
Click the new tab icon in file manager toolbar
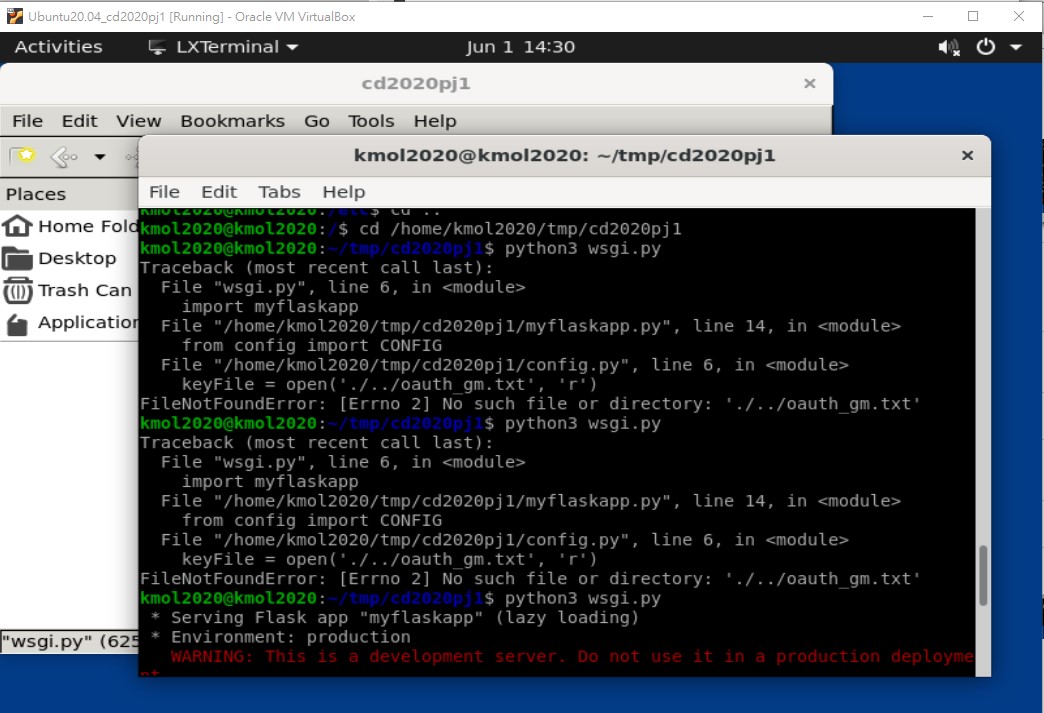[x=22, y=156]
